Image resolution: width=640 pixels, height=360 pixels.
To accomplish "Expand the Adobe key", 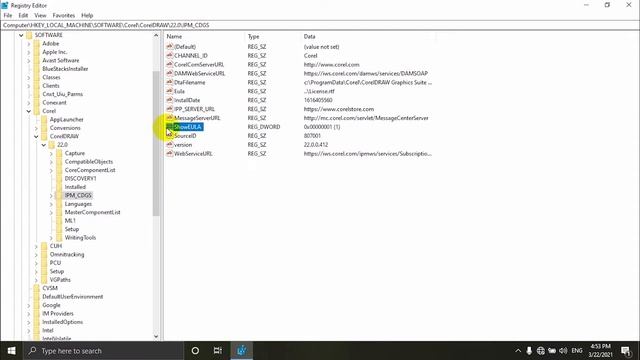I will click(29, 44).
